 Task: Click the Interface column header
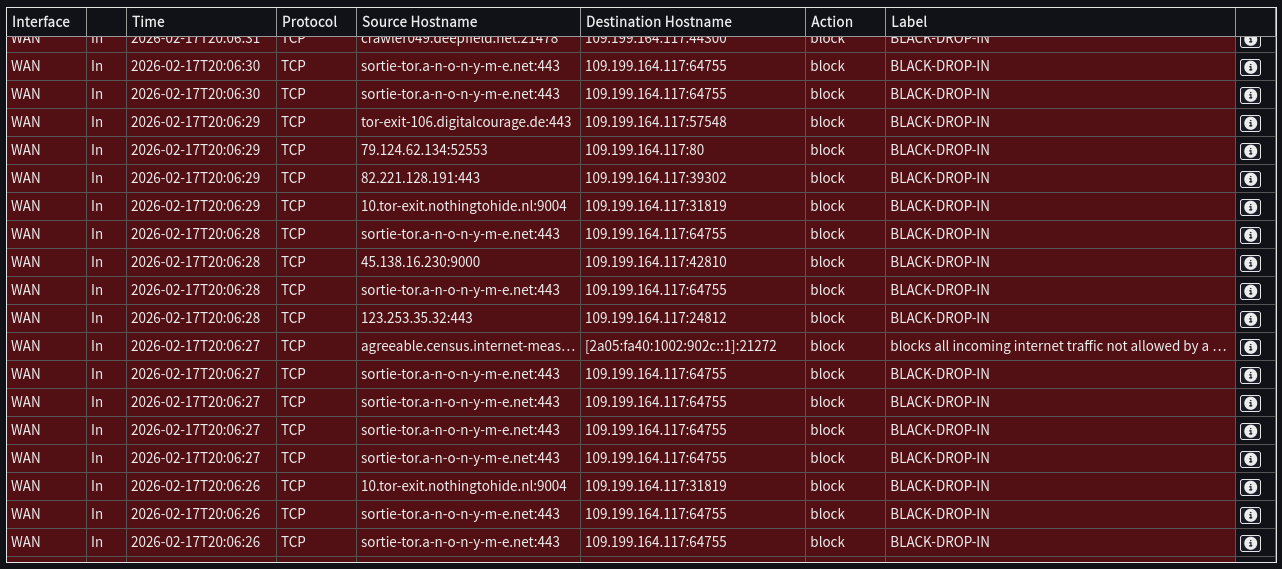41,21
